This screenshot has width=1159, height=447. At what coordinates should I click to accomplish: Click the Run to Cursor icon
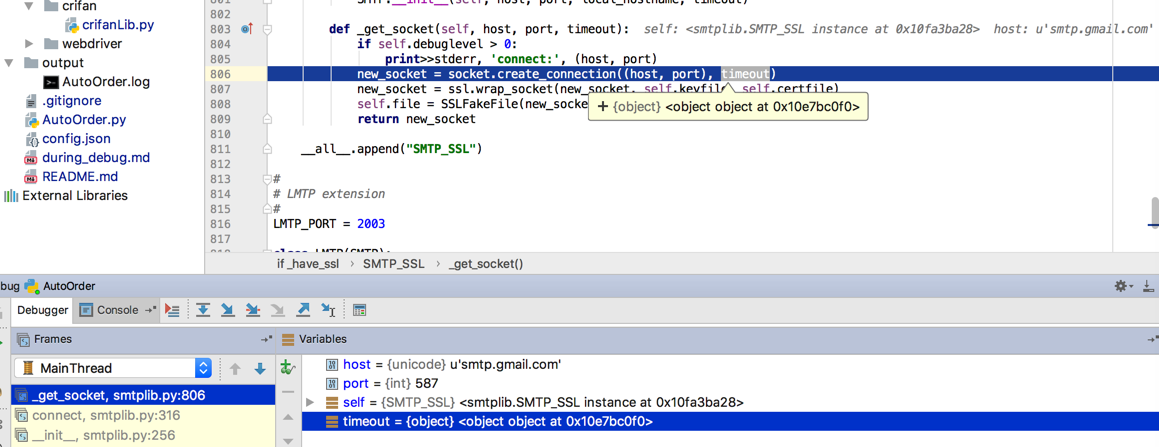[x=328, y=310]
